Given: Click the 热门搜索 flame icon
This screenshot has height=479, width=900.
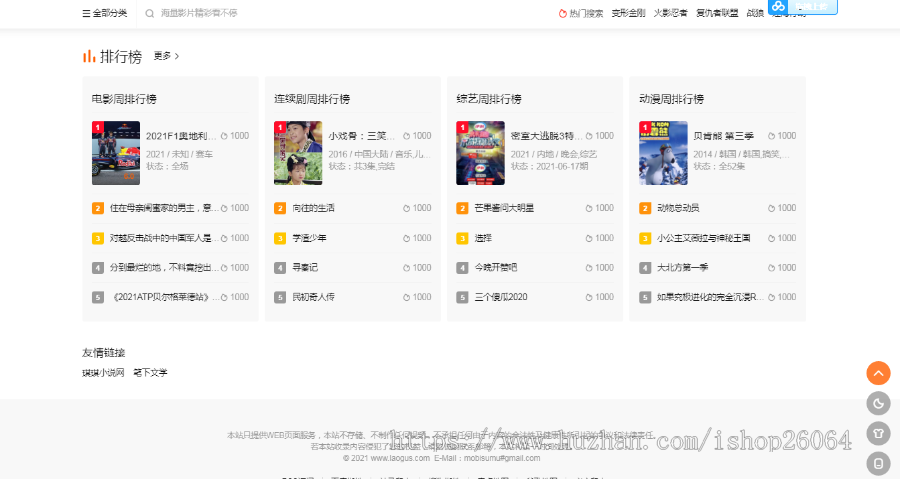Looking at the screenshot, I should [x=562, y=13].
